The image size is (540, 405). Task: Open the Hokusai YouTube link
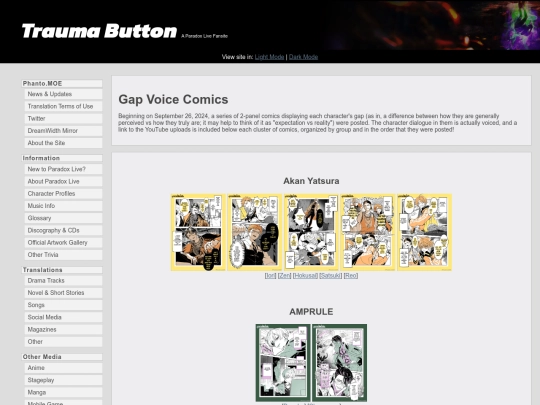(305, 276)
